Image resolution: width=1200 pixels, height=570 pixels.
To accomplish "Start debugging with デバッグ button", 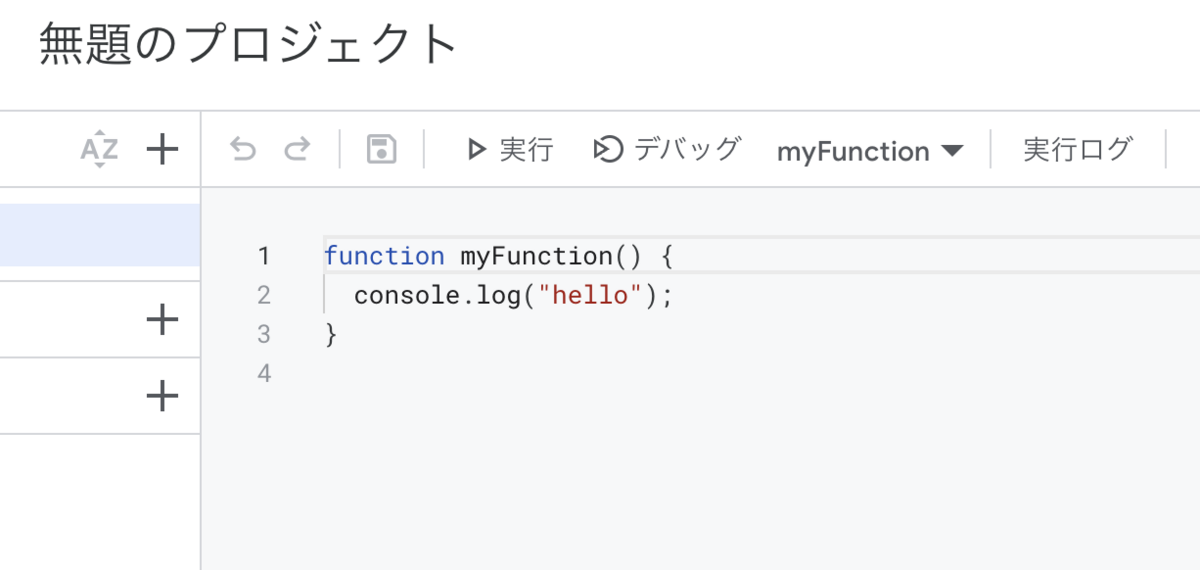I will [x=667, y=150].
